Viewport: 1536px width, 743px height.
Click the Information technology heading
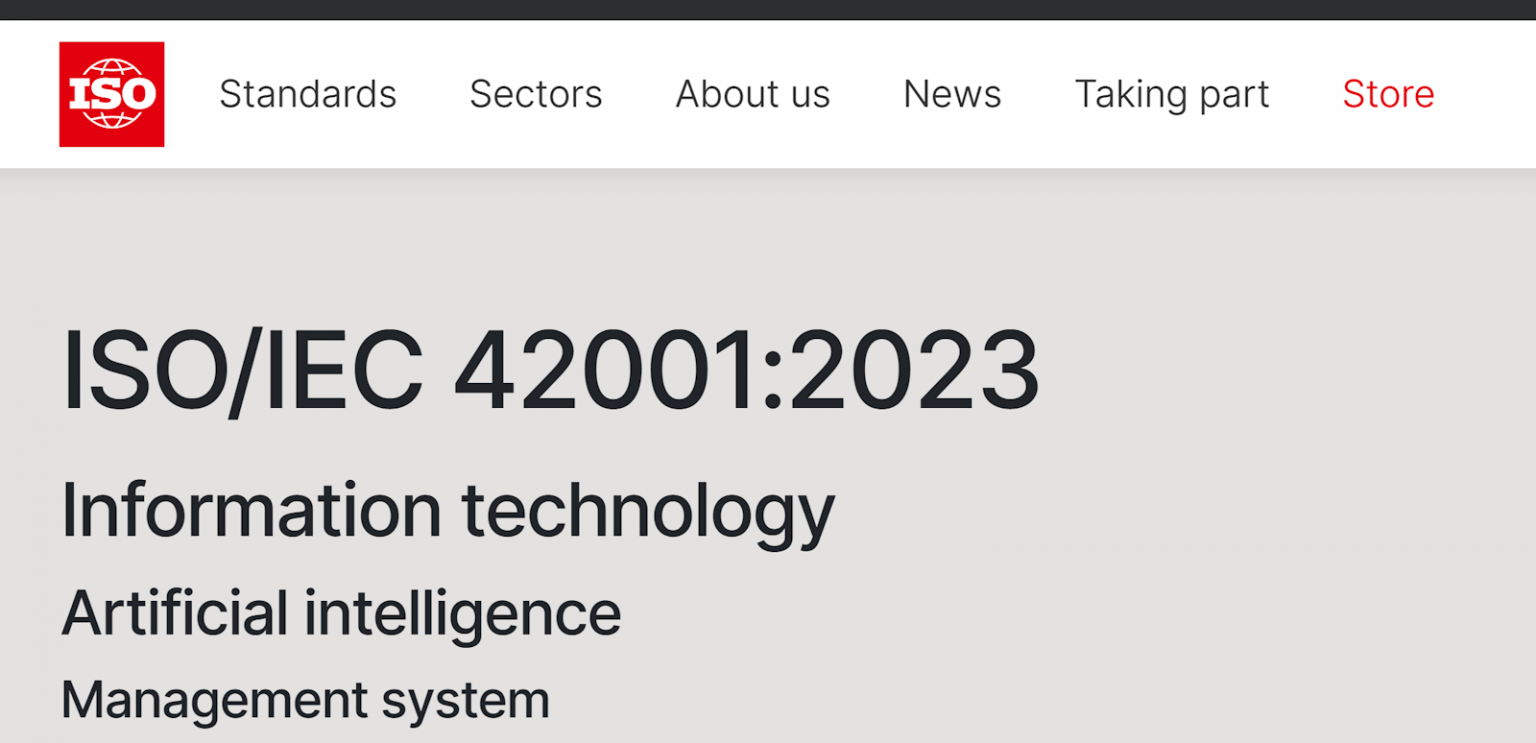pyautogui.click(x=447, y=510)
